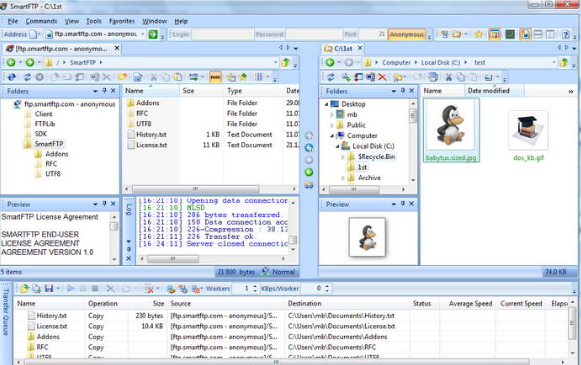Go up one folder in remote pane
581x365 pixels.
285,63
